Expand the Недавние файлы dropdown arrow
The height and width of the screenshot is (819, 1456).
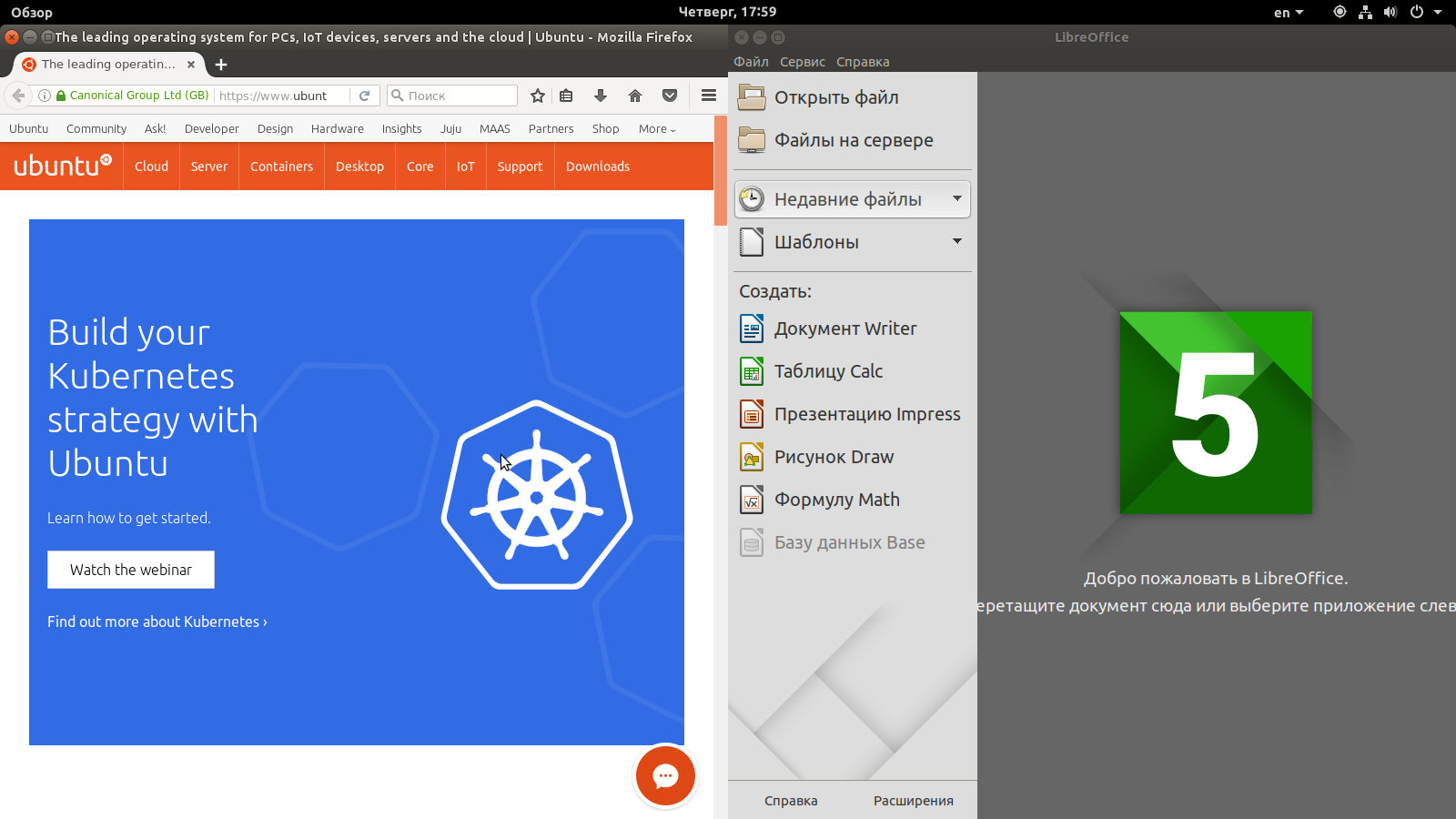957,198
